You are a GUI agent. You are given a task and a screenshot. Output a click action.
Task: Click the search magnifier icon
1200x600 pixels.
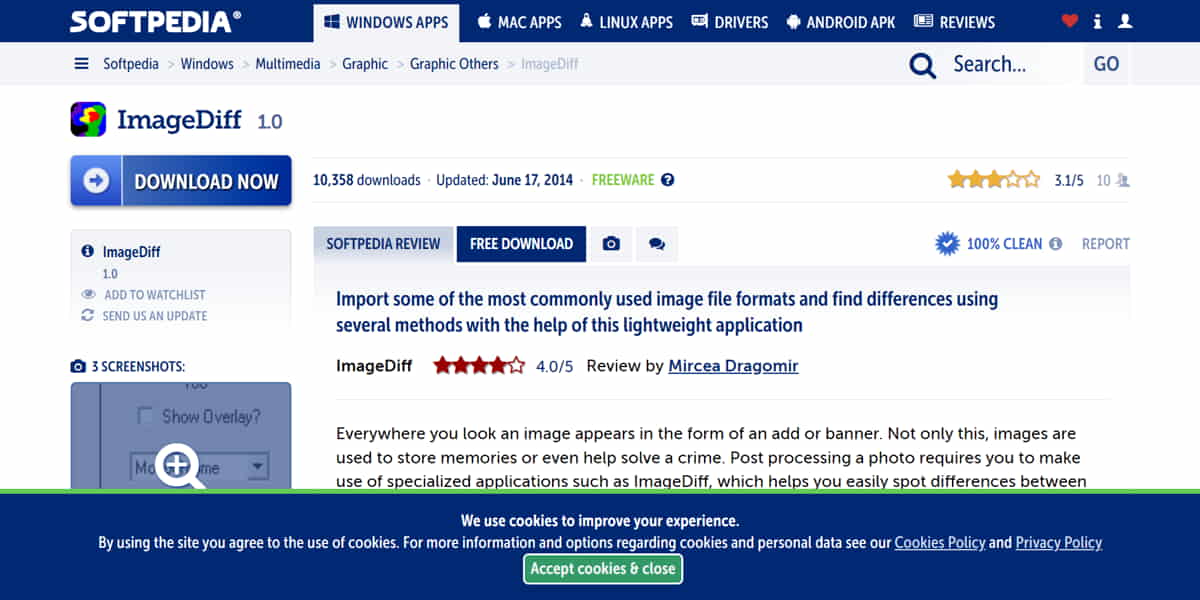(921, 64)
